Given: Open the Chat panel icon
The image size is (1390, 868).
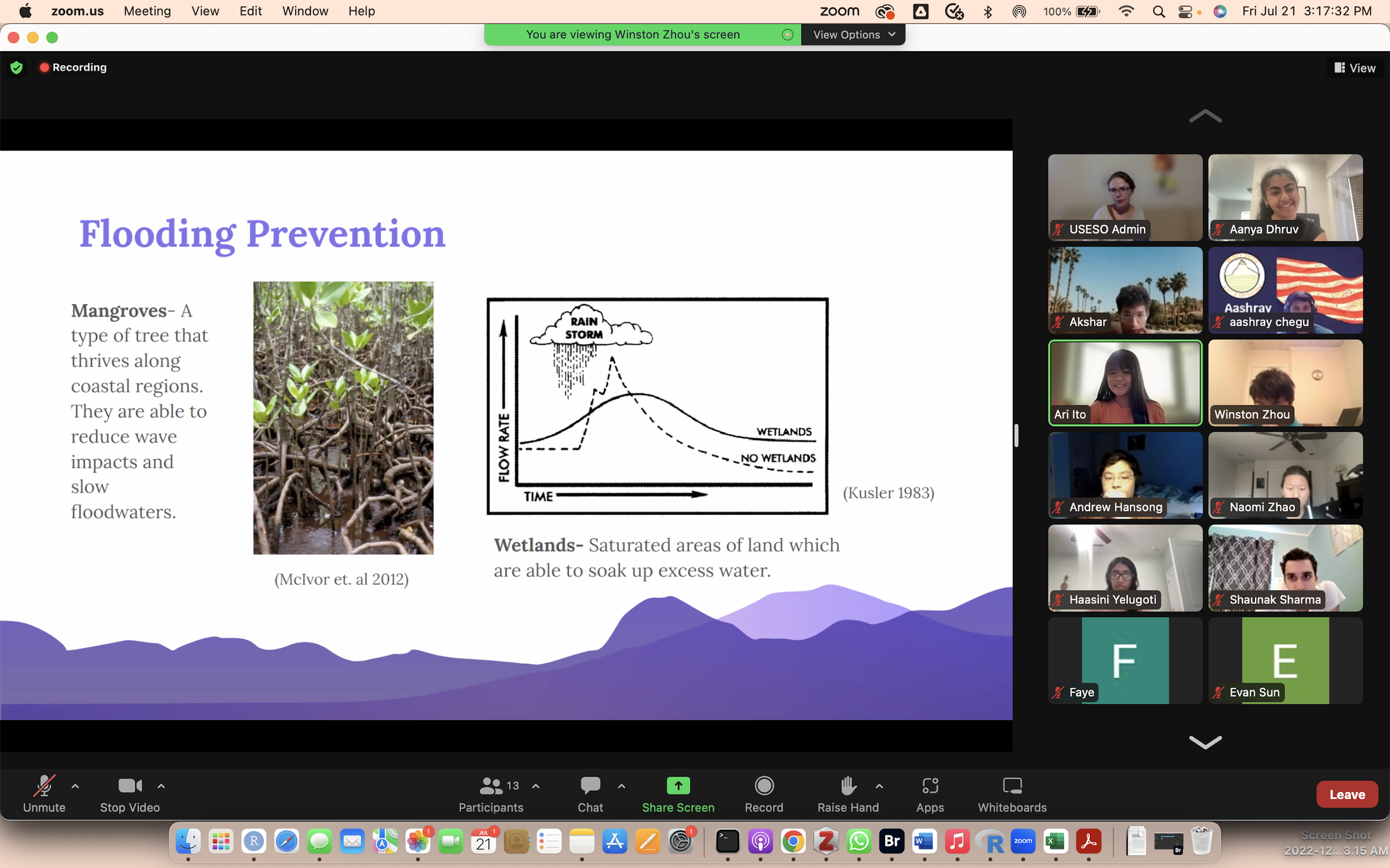Looking at the screenshot, I should tap(590, 786).
